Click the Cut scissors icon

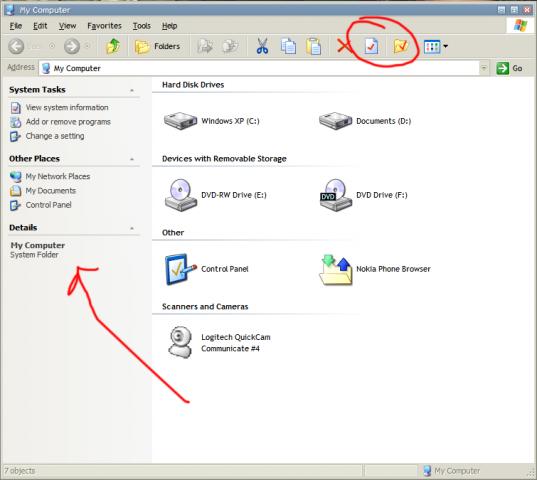point(262,46)
